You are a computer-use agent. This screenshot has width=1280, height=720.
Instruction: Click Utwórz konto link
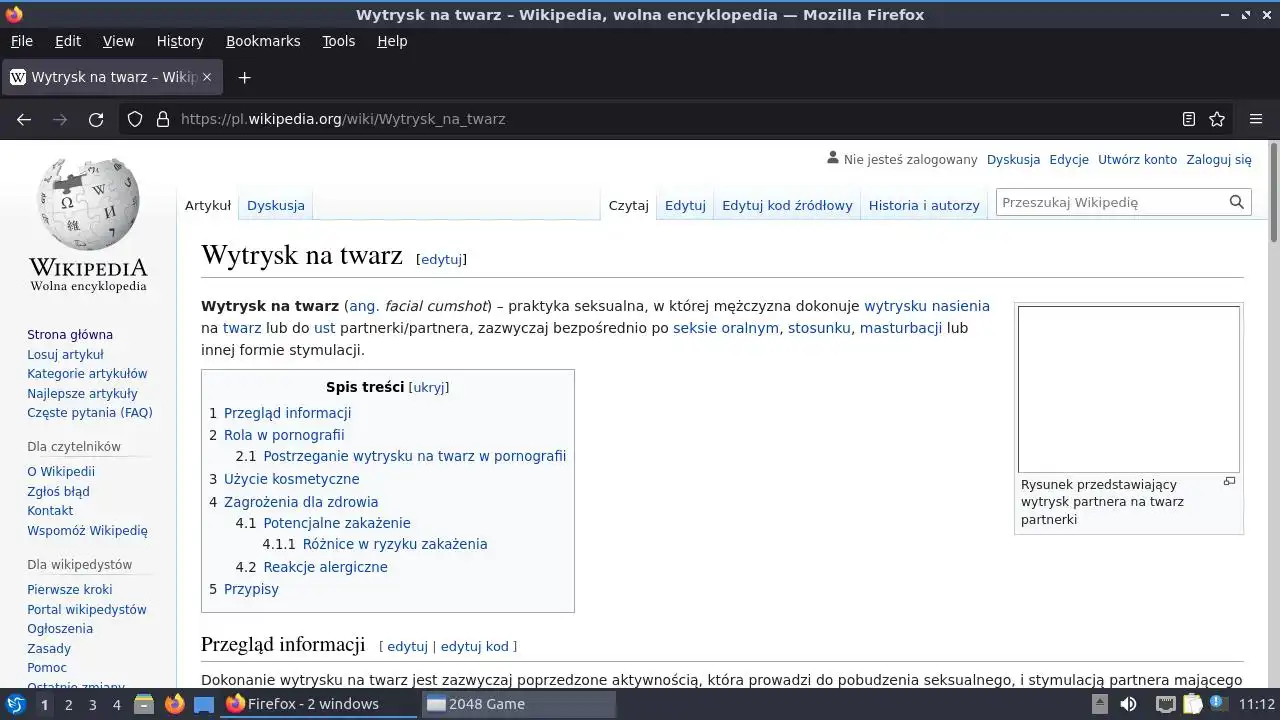(x=1137, y=159)
